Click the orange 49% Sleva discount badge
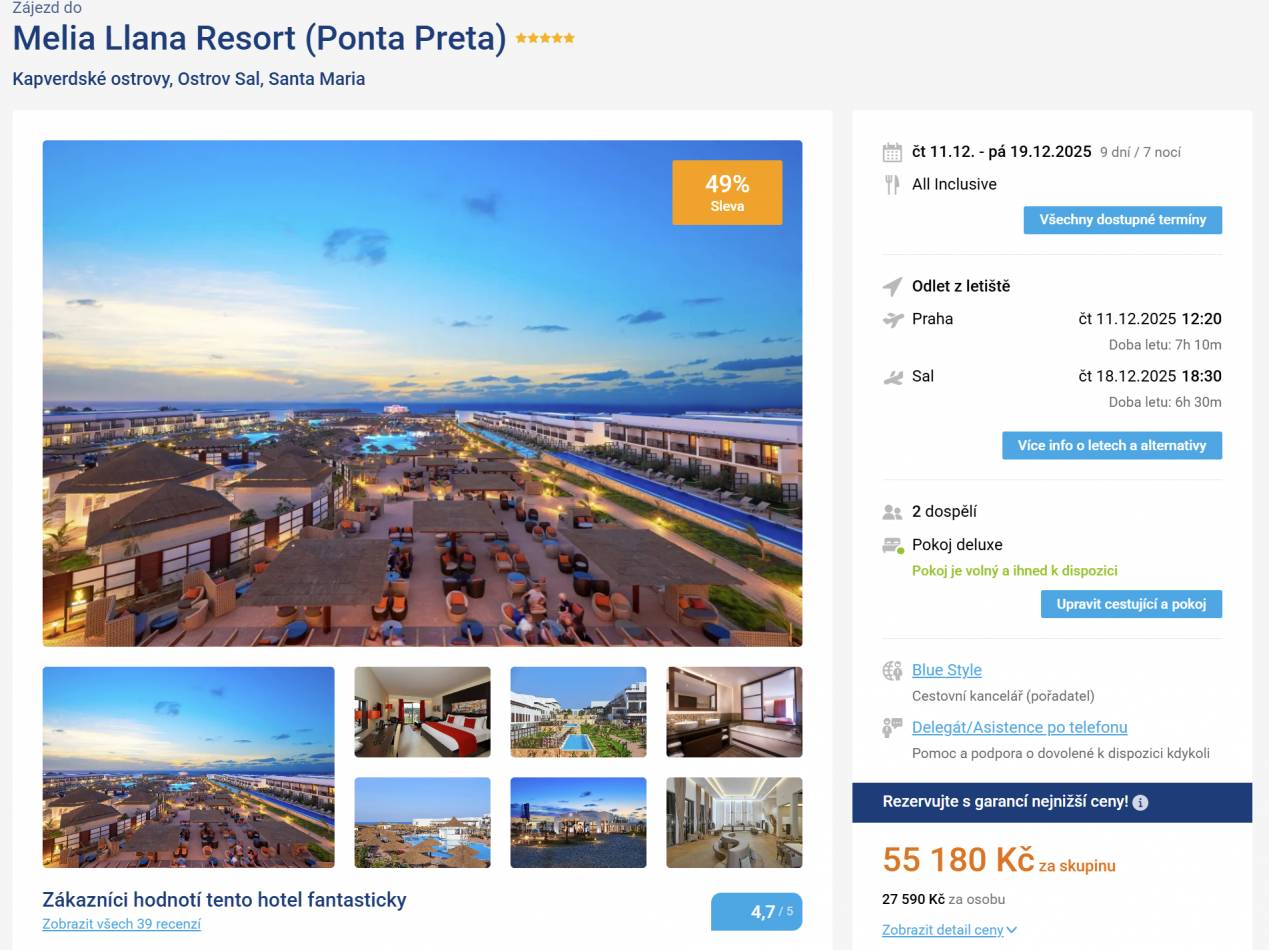This screenshot has height=950, width=1269. coord(727,192)
